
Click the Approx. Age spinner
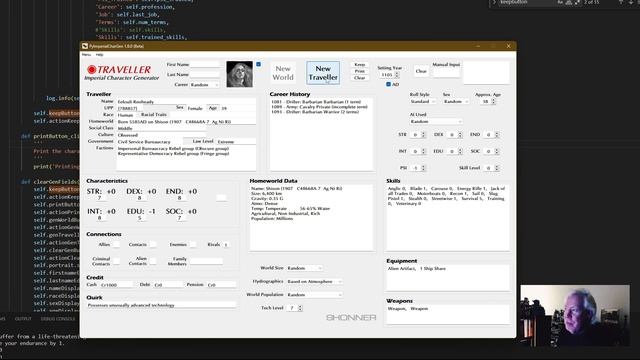click(x=488, y=101)
